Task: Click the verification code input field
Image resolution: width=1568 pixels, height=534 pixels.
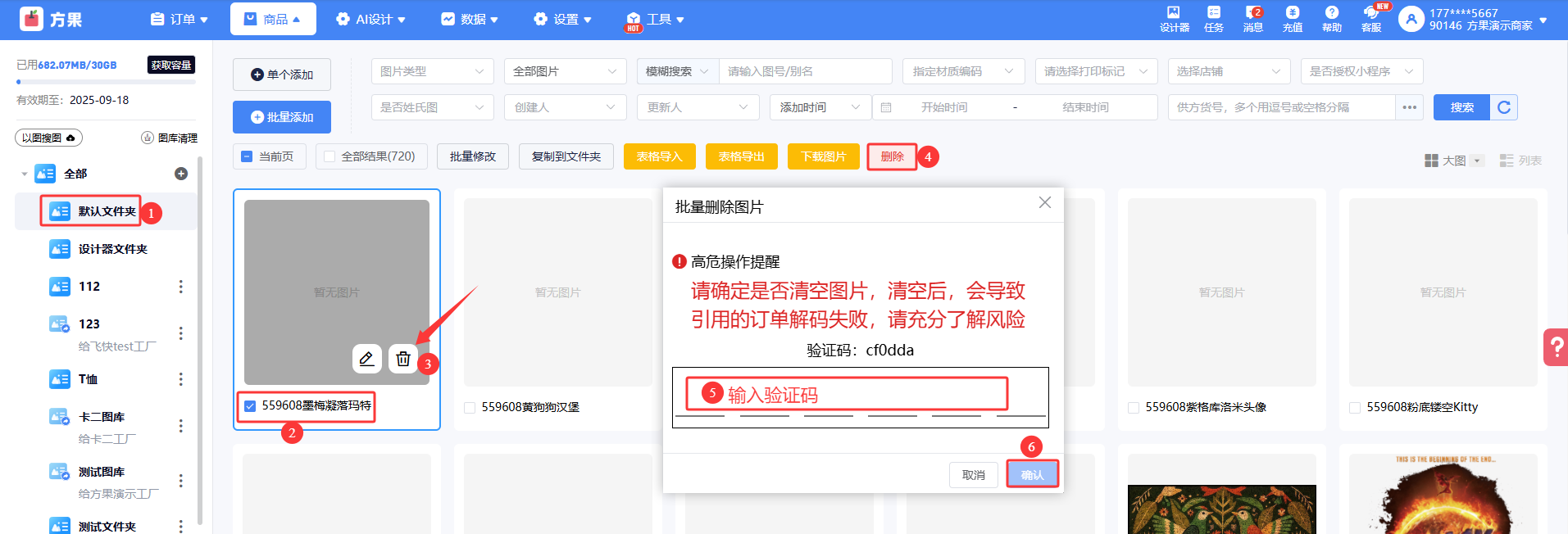Action: click(x=860, y=396)
